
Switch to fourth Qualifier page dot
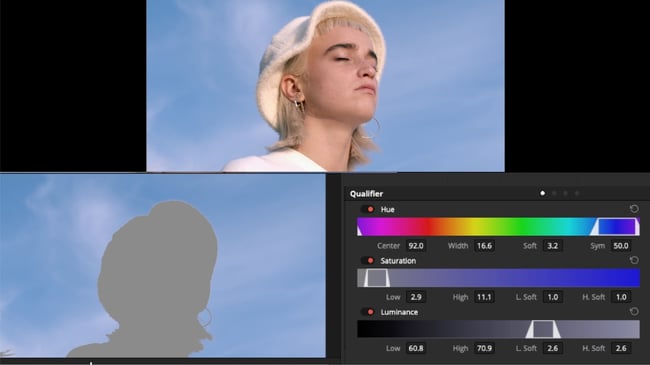[577, 193]
